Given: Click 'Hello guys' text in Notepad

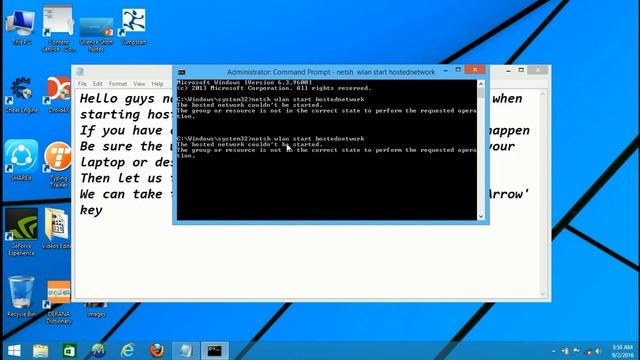Looking at the screenshot, I should [117, 99].
